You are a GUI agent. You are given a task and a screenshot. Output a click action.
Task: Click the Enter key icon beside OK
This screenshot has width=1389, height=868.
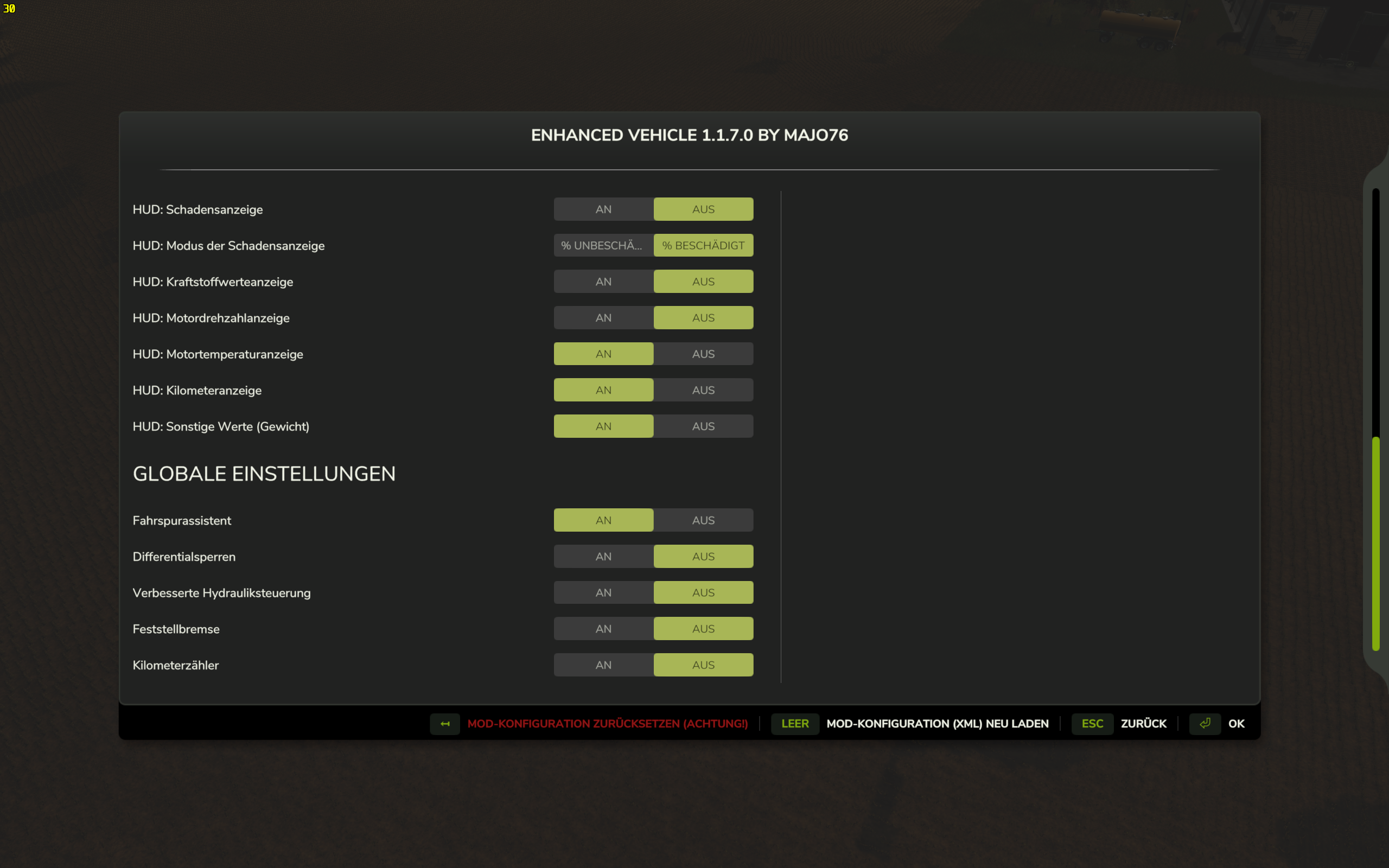point(1204,723)
